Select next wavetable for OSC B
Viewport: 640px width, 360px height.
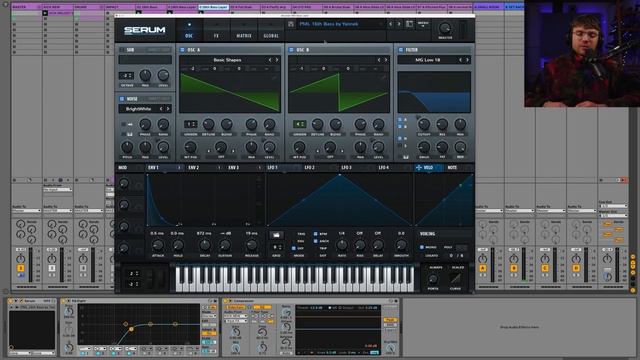386,60
